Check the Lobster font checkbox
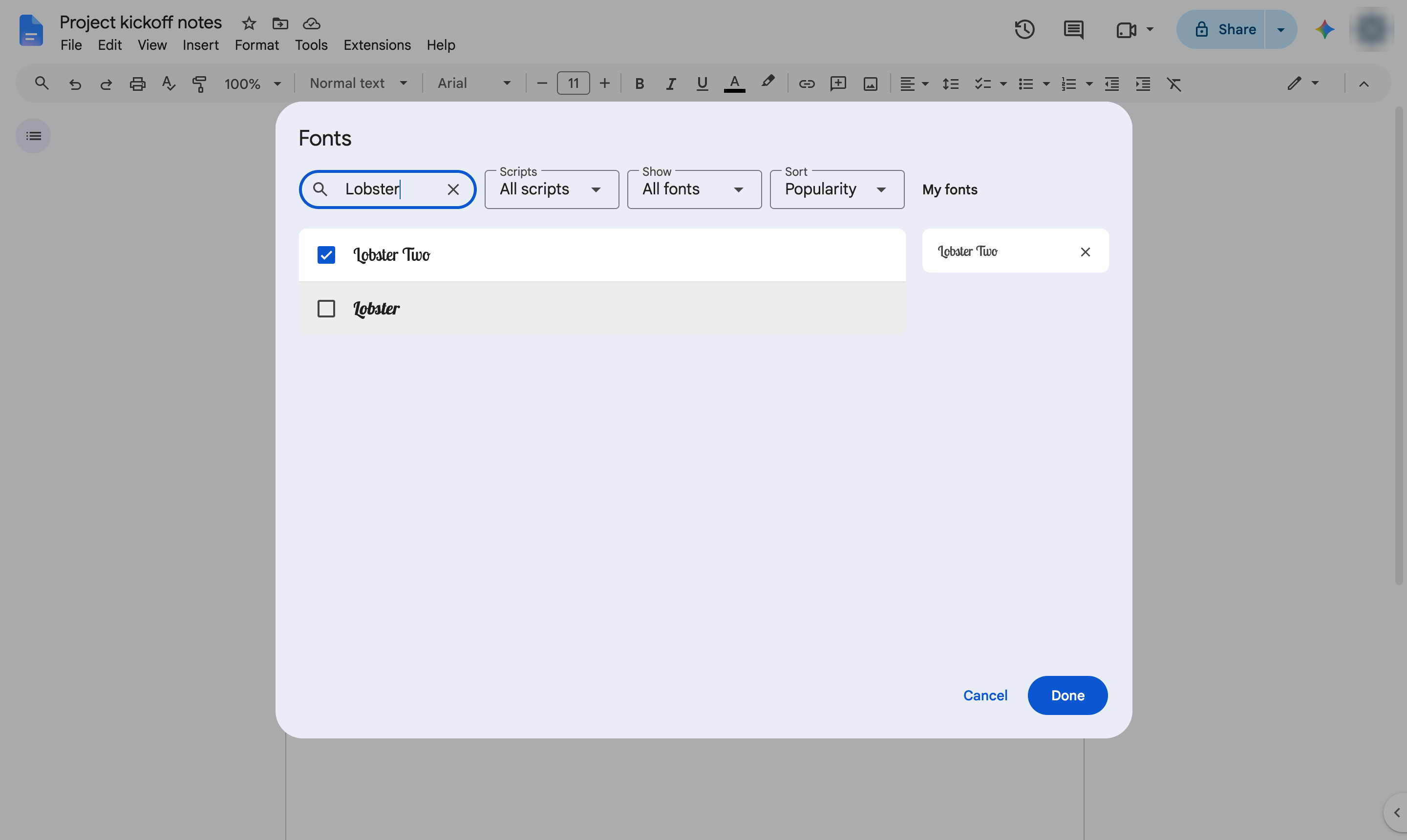This screenshot has height=840, width=1407. coord(326,309)
